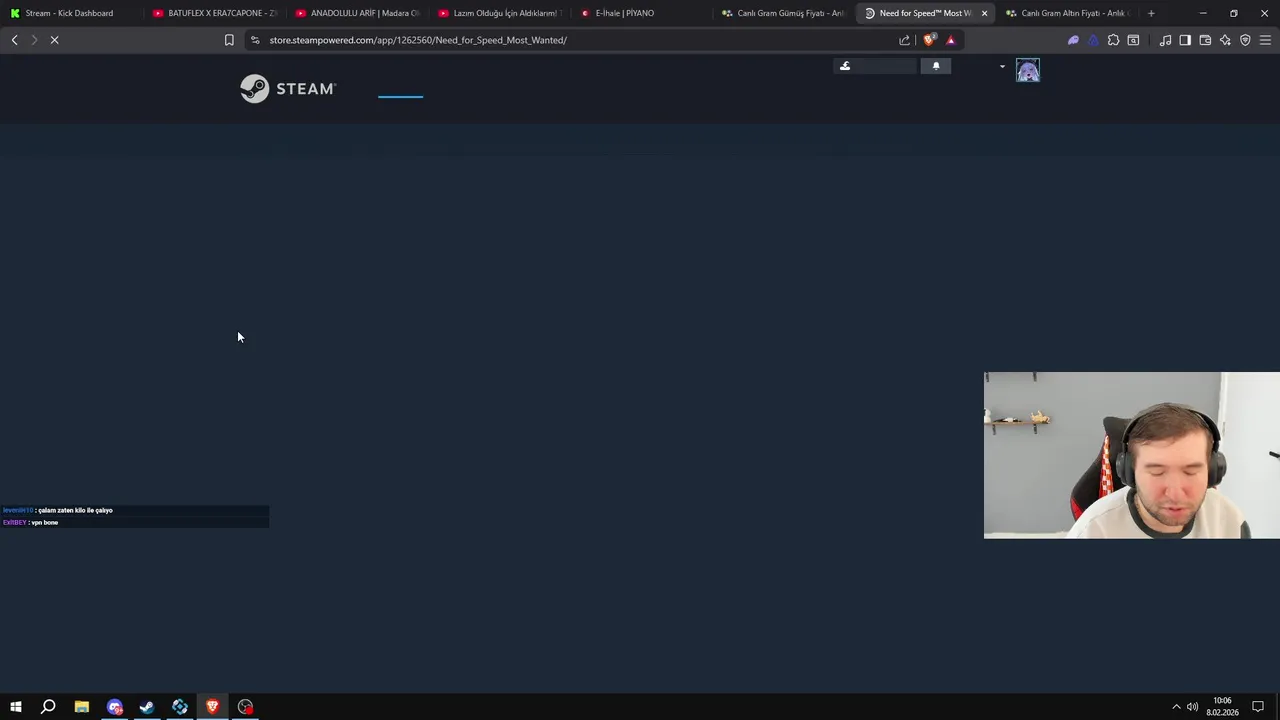Click the webcam overlay video
Screen dimensions: 1280x720
pyautogui.click(x=1132, y=456)
